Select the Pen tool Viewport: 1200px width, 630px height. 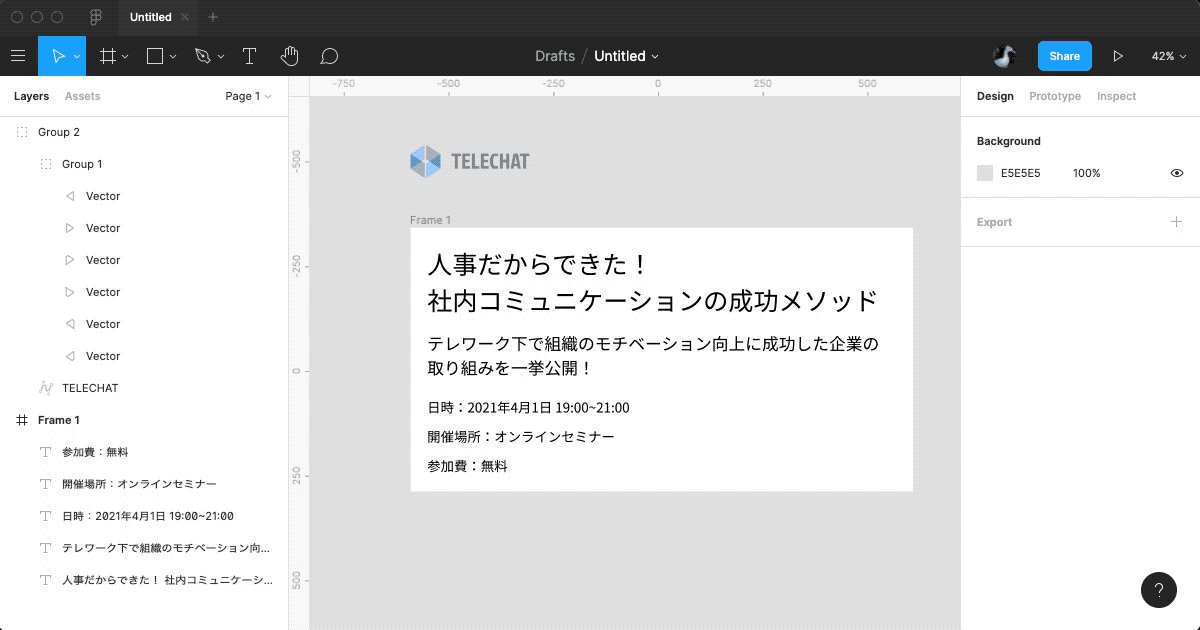point(203,56)
